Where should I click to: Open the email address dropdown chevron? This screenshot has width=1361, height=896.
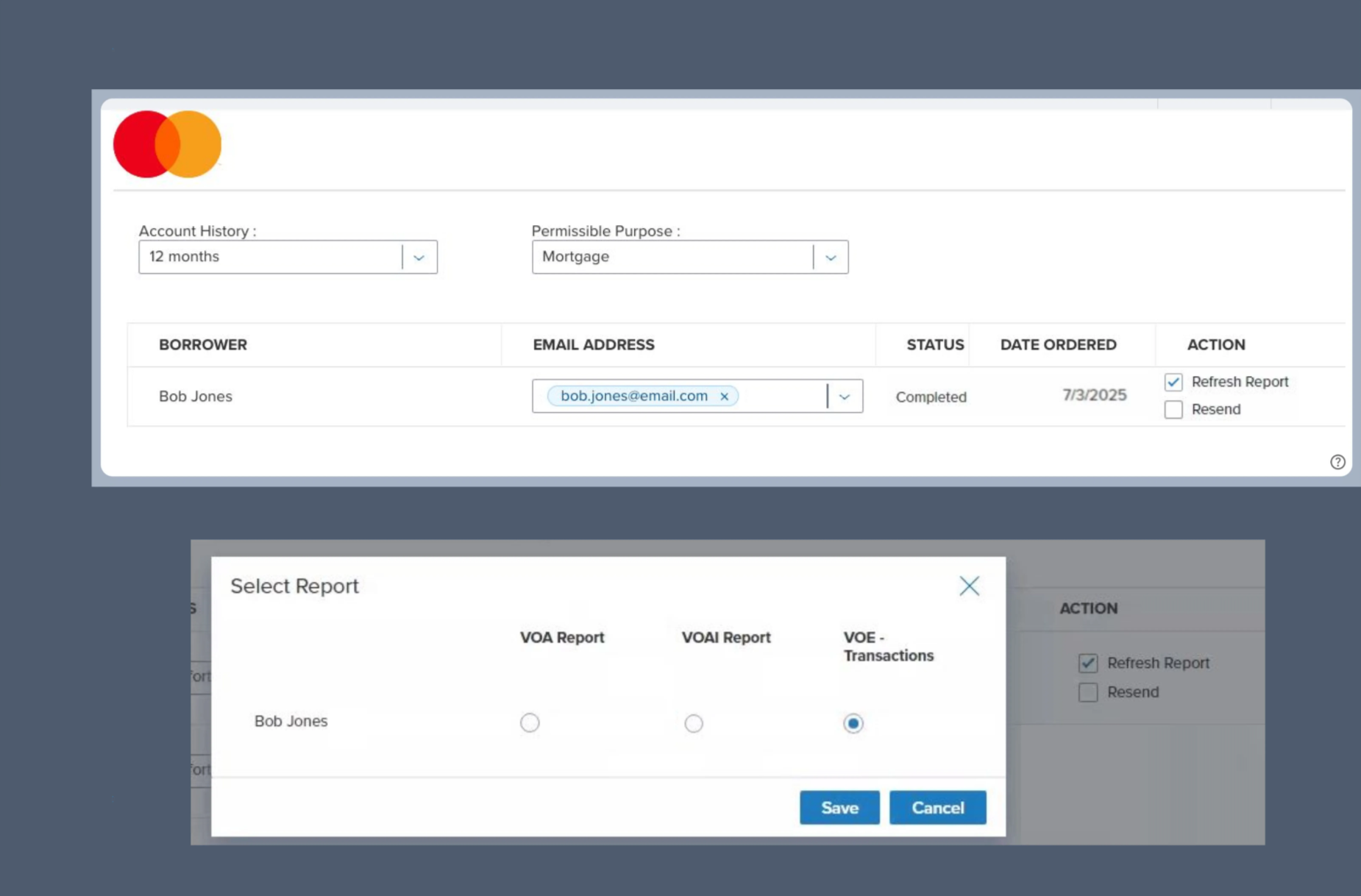coord(844,396)
